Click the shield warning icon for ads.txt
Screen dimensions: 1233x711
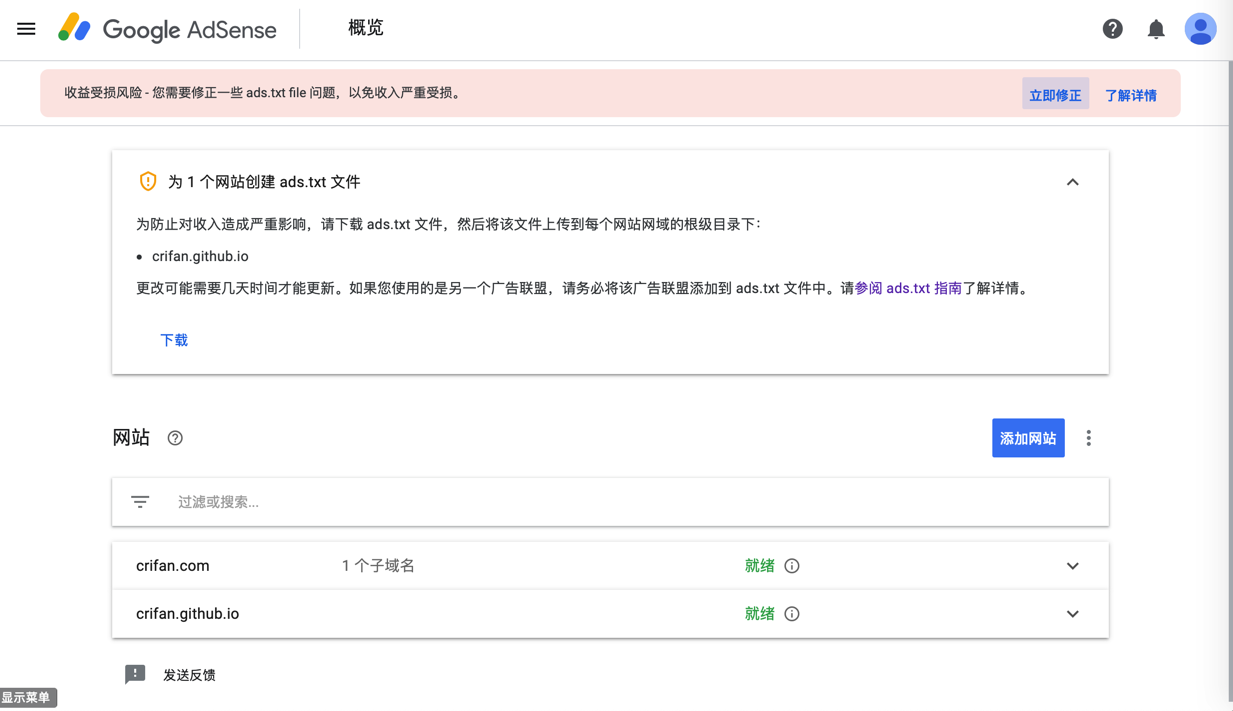[x=148, y=182]
